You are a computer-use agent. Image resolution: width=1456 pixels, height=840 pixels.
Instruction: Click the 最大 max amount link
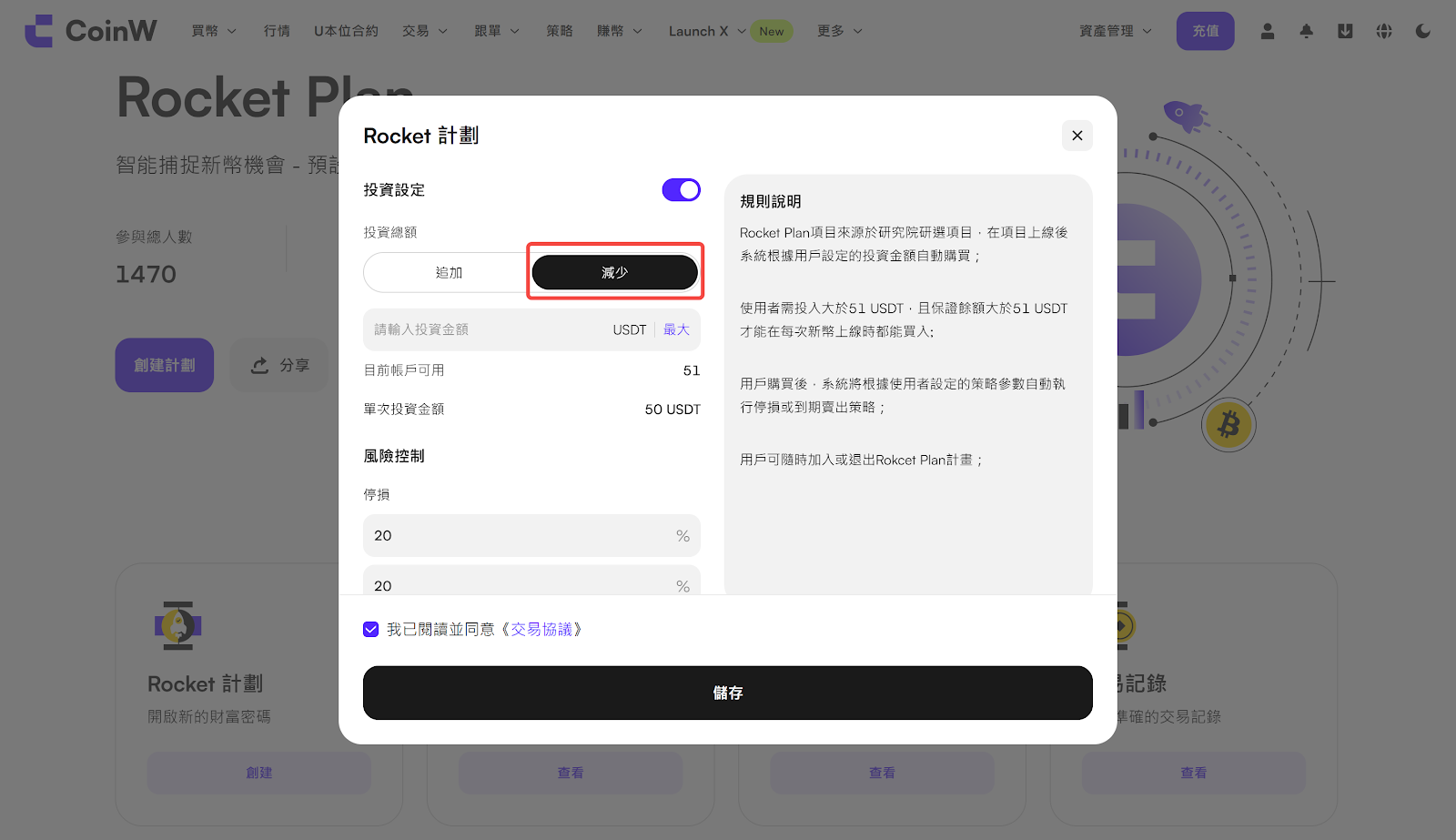676,329
